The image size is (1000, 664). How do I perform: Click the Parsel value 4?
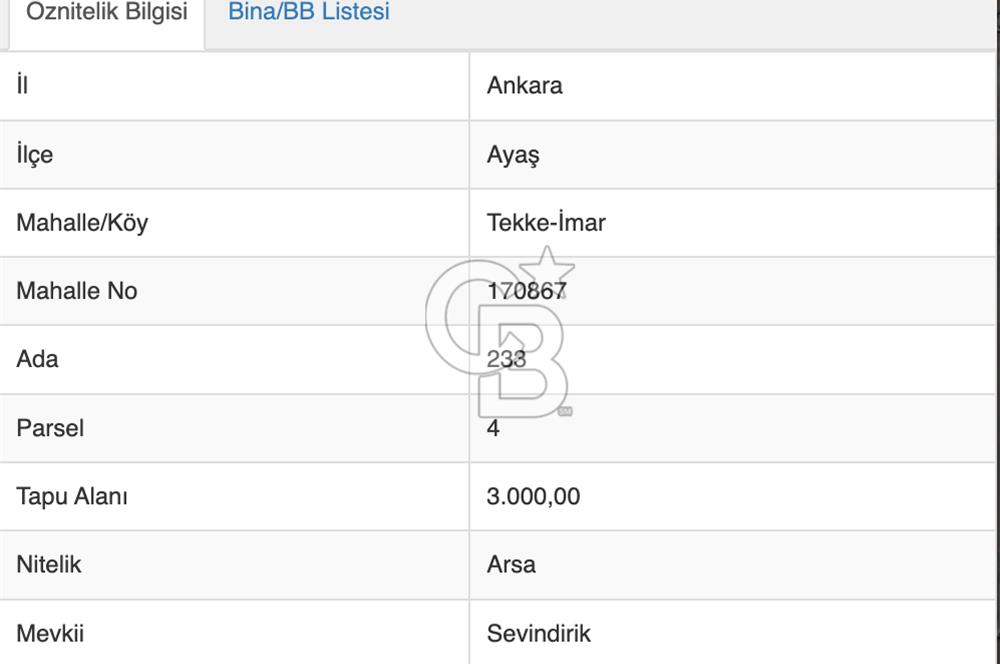coord(491,428)
